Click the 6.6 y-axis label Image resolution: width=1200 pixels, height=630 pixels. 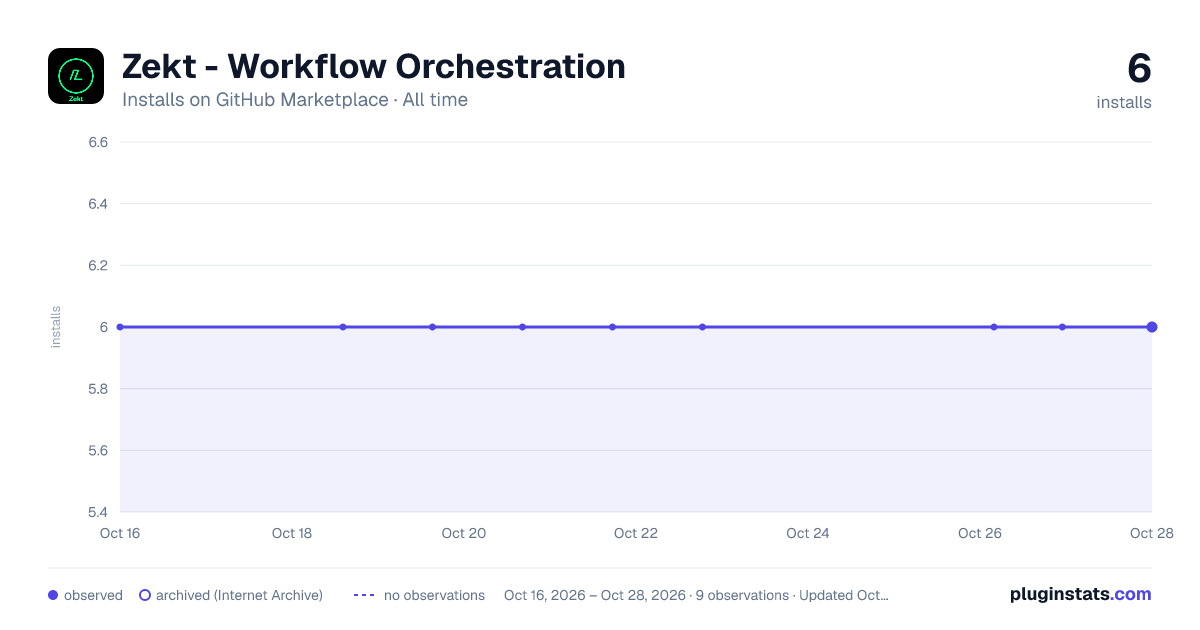coord(98,142)
